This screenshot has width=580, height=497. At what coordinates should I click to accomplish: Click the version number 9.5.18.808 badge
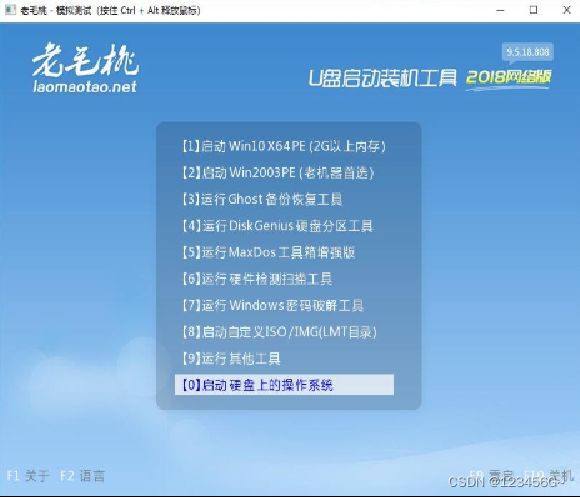tap(528, 52)
